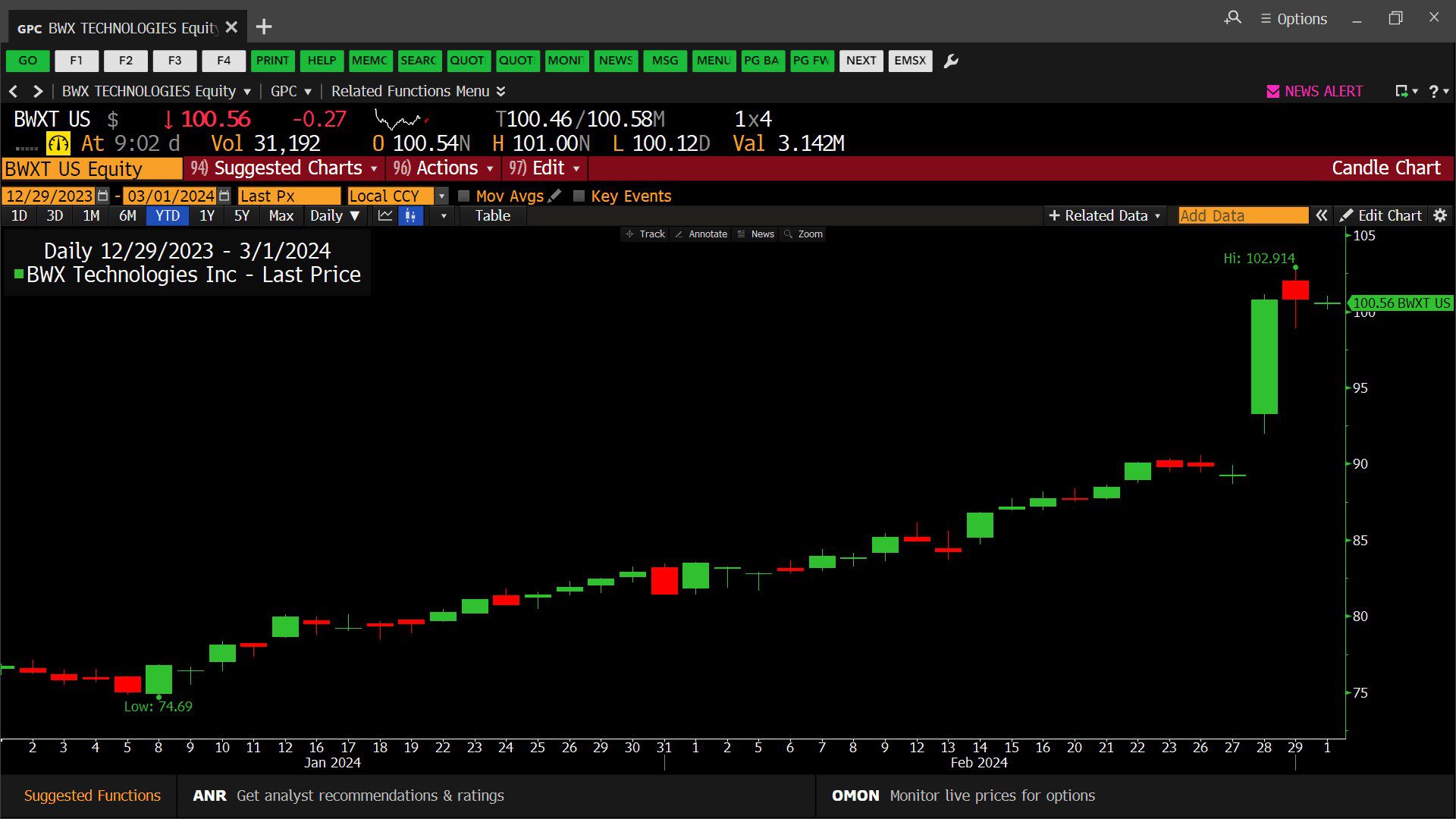Open the wrench settings icon in command bar
The width and height of the screenshot is (1456, 819).
coord(951,61)
